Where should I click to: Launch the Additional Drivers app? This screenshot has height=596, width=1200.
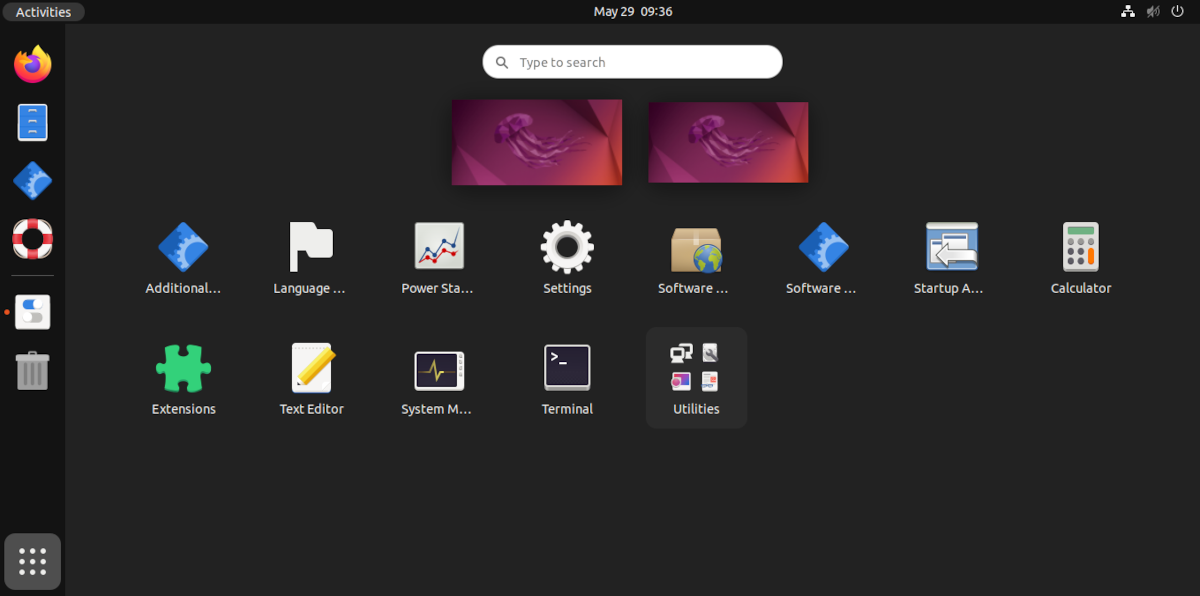(183, 245)
